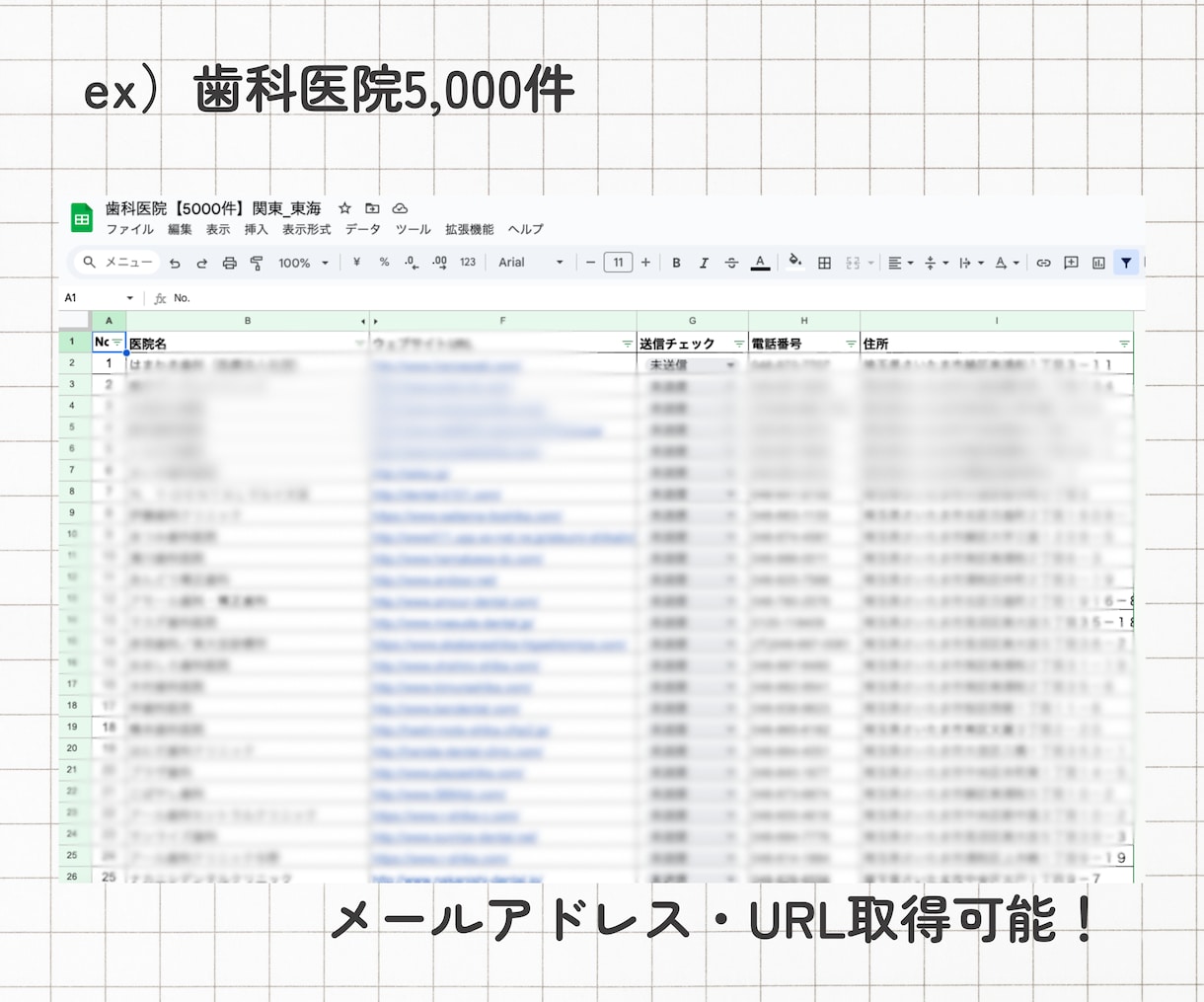
Task: Open the filter on 送信チェック column
Action: (x=738, y=344)
